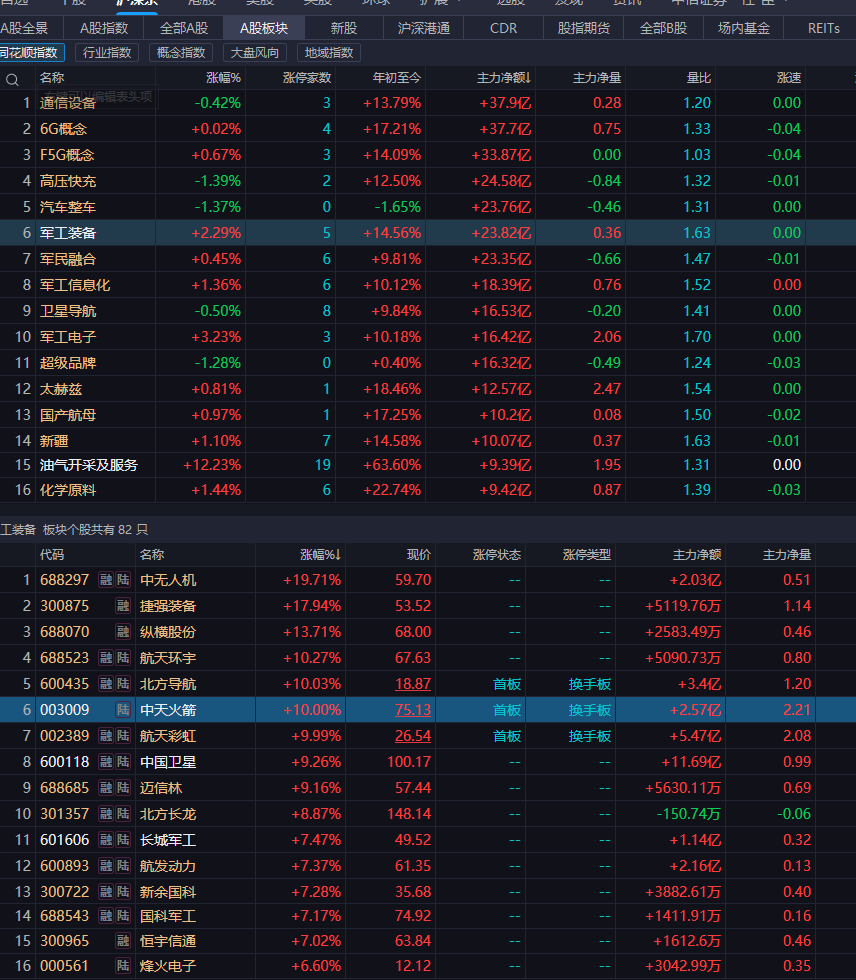The image size is (856, 980).
Task: Click the 融 badge beside 中无人机
Action: pyautogui.click(x=106, y=580)
